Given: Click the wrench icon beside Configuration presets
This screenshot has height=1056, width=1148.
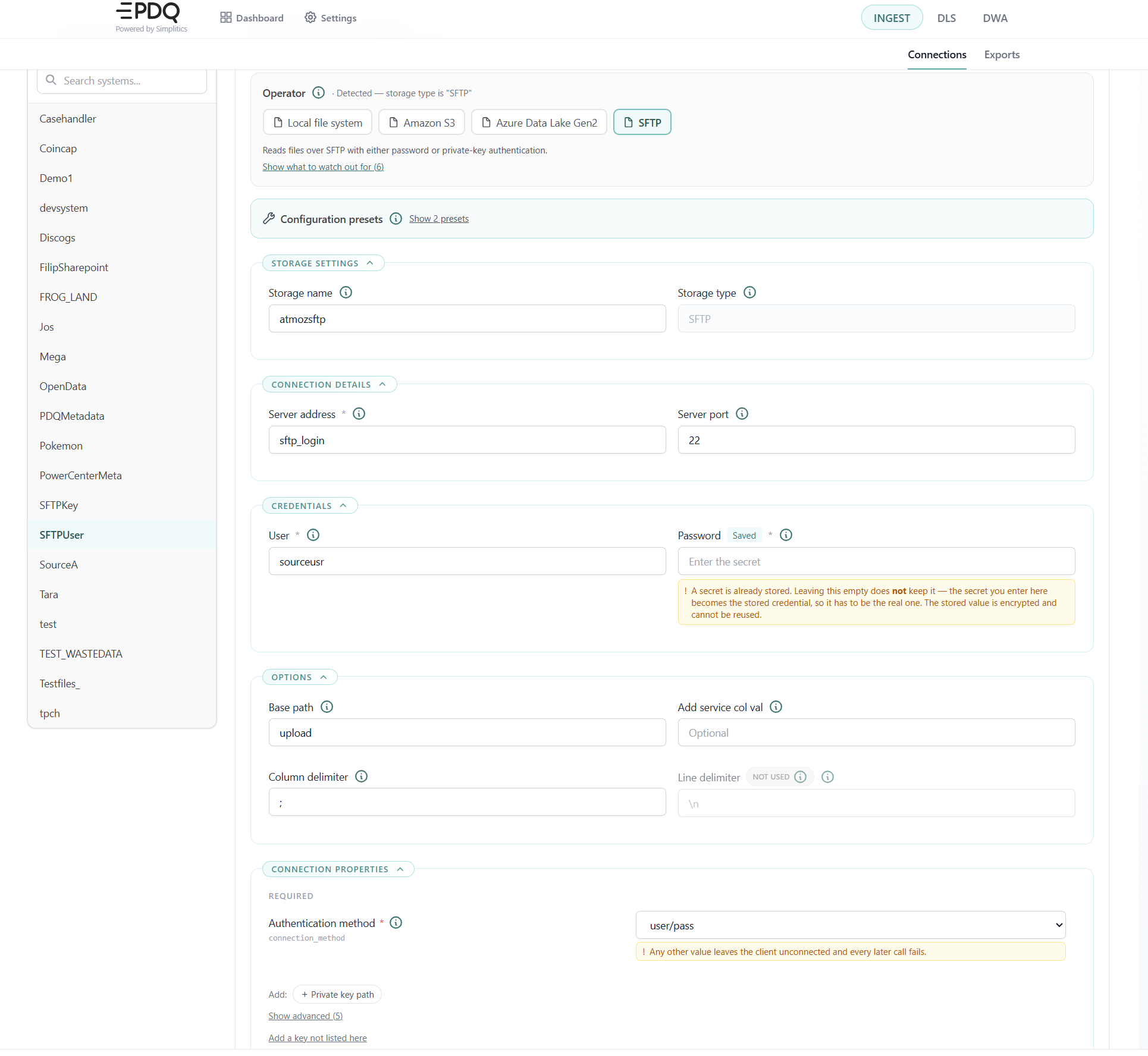Looking at the screenshot, I should click(x=269, y=219).
